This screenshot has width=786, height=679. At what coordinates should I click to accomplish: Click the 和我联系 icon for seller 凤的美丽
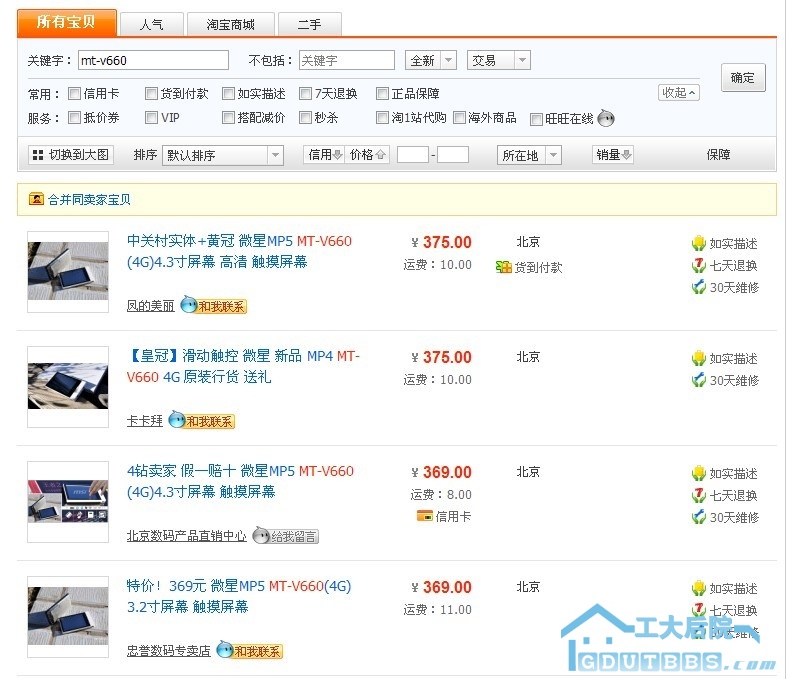pyautogui.click(x=214, y=305)
